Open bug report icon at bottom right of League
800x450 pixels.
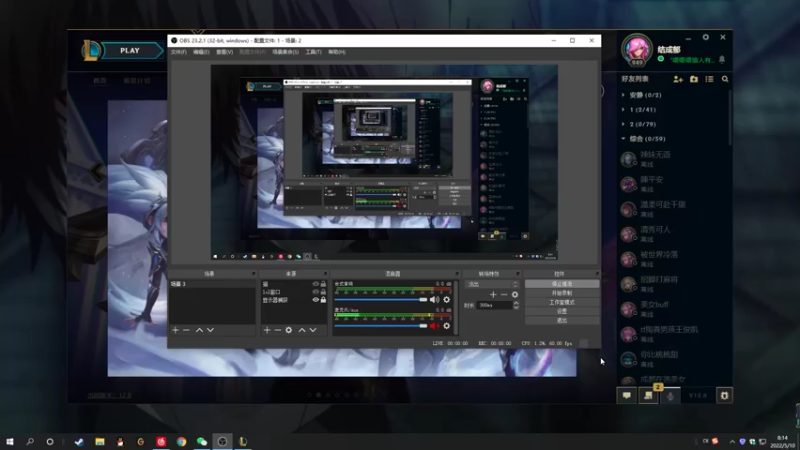point(724,395)
